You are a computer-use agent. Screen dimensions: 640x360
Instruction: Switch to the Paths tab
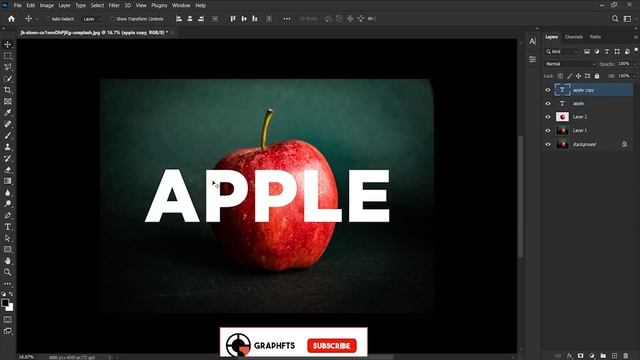point(596,37)
